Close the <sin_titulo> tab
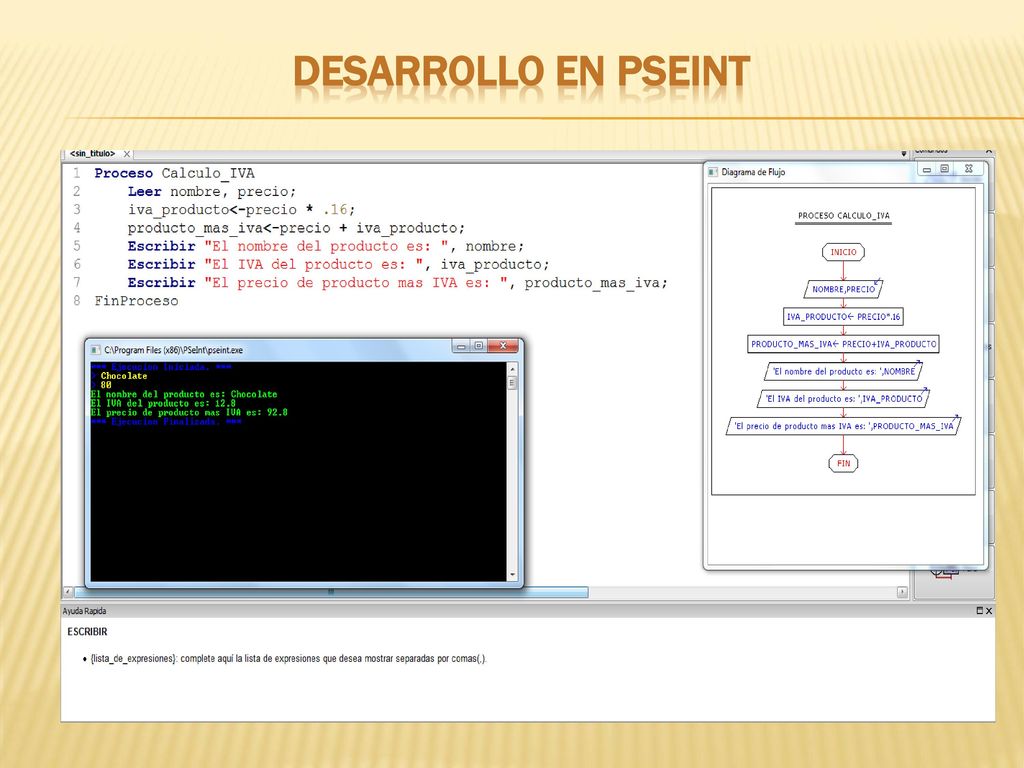The image size is (1024, 768). pyautogui.click(x=127, y=154)
